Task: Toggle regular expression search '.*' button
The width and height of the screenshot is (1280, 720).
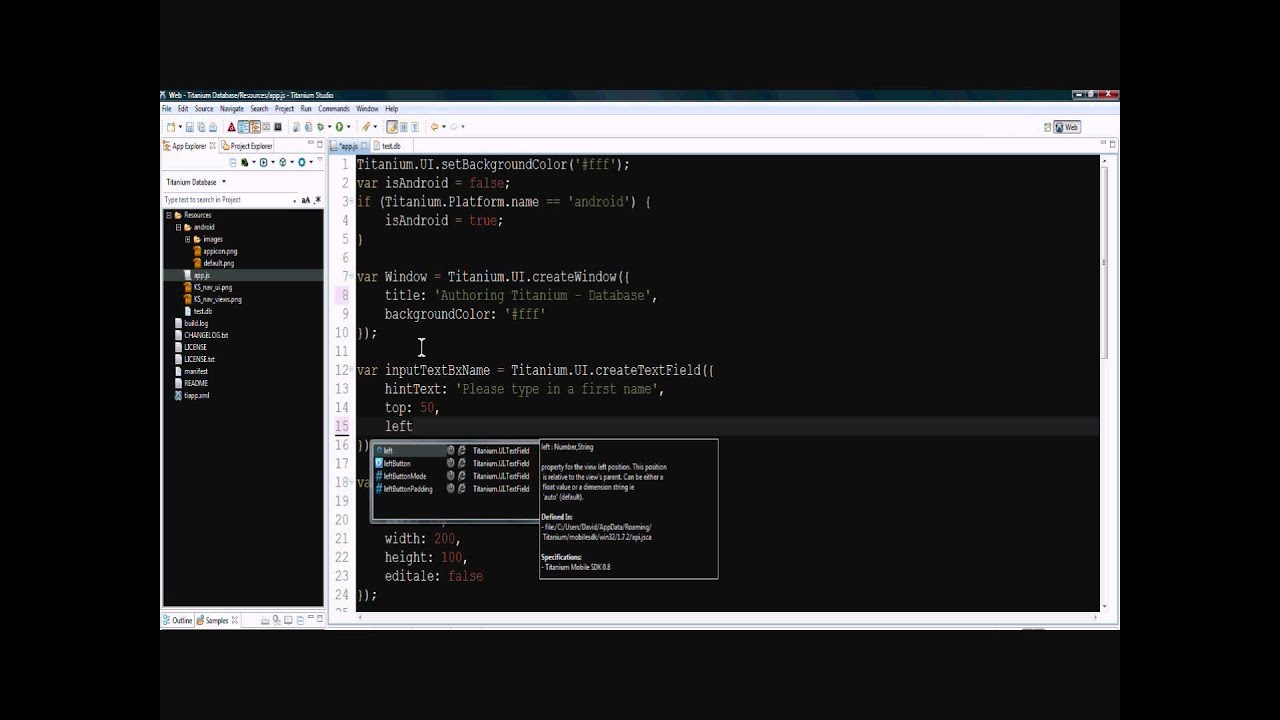Action: pos(318,200)
